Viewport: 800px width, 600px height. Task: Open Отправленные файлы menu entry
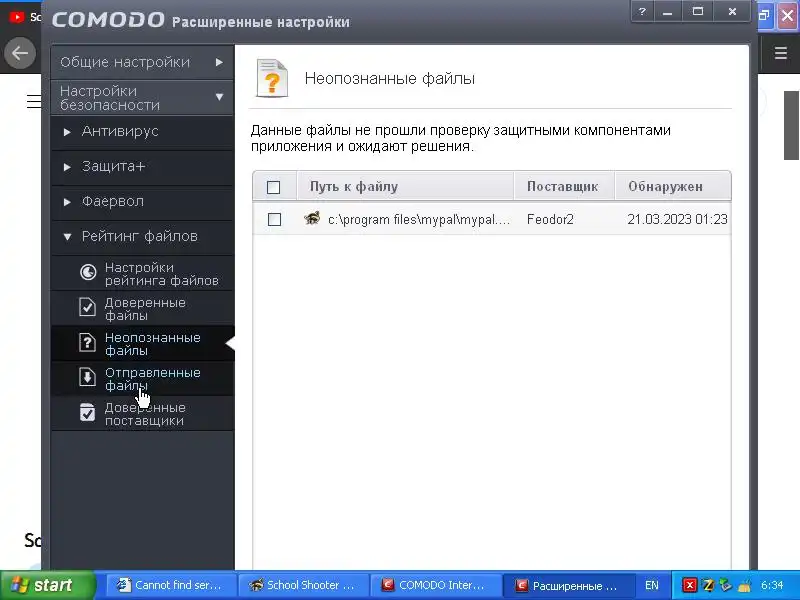pyautogui.click(x=142, y=379)
